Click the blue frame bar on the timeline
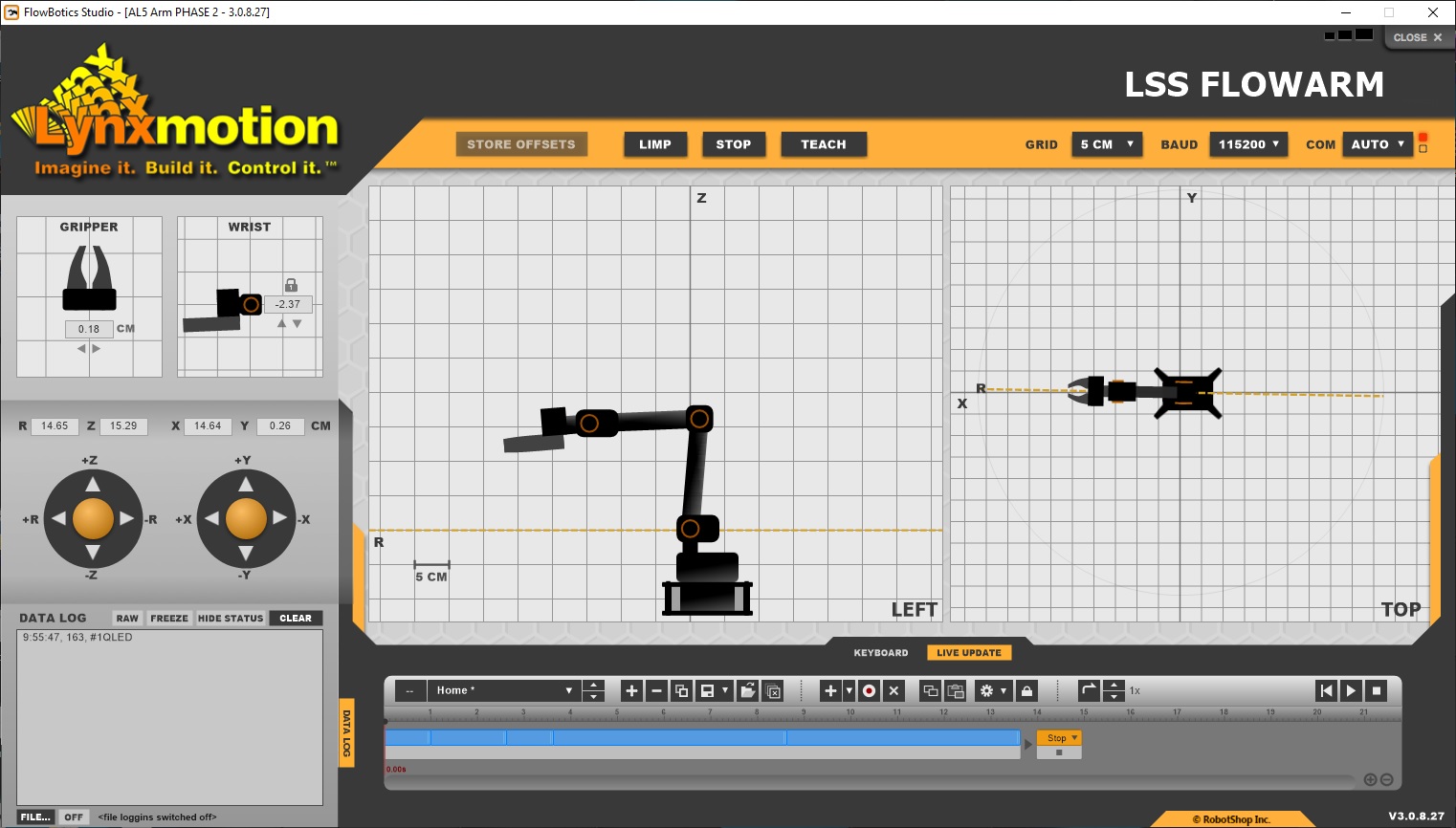The height and width of the screenshot is (828, 1456). (x=702, y=737)
